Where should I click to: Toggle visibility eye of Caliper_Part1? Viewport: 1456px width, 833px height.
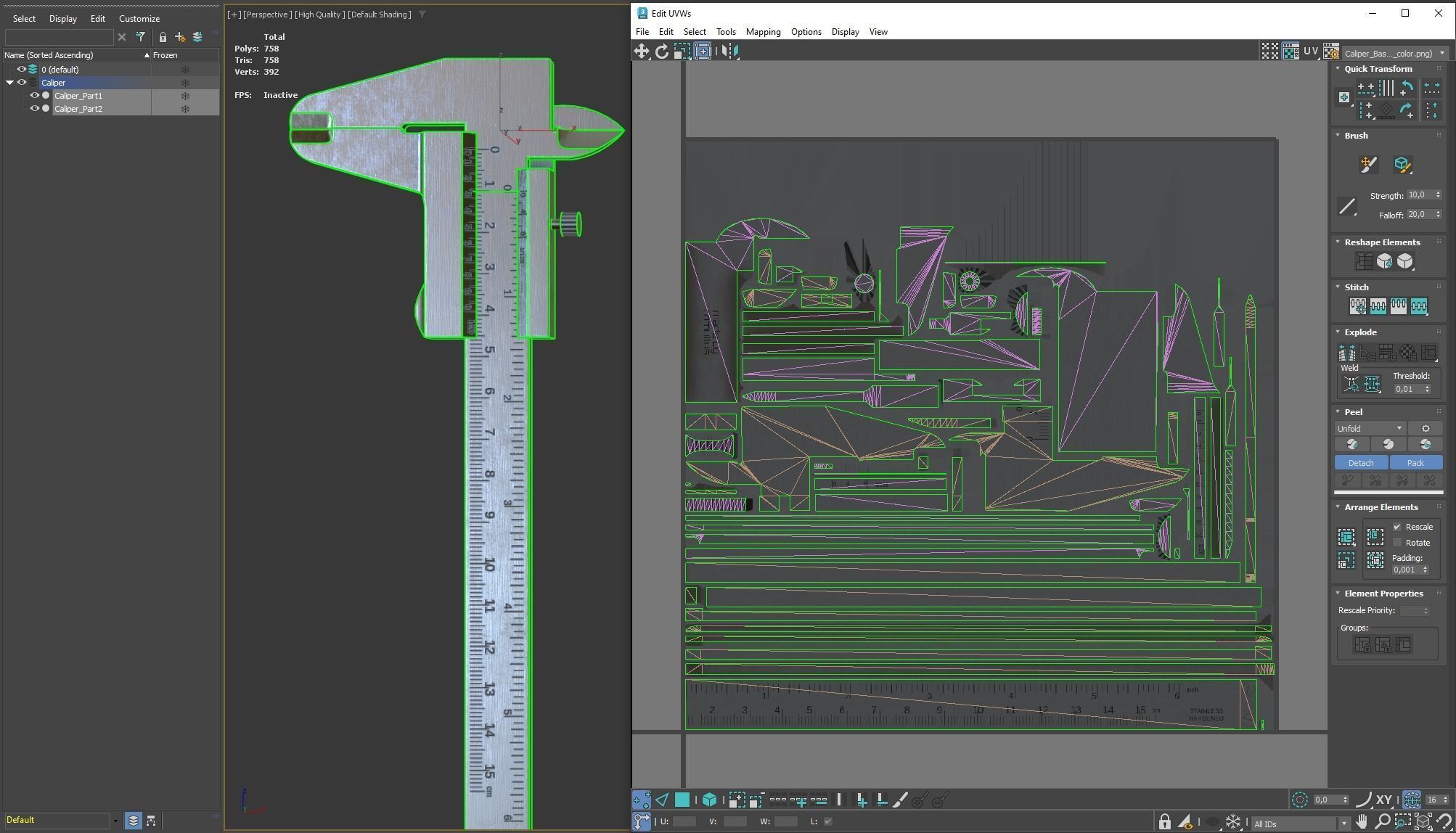tap(34, 96)
